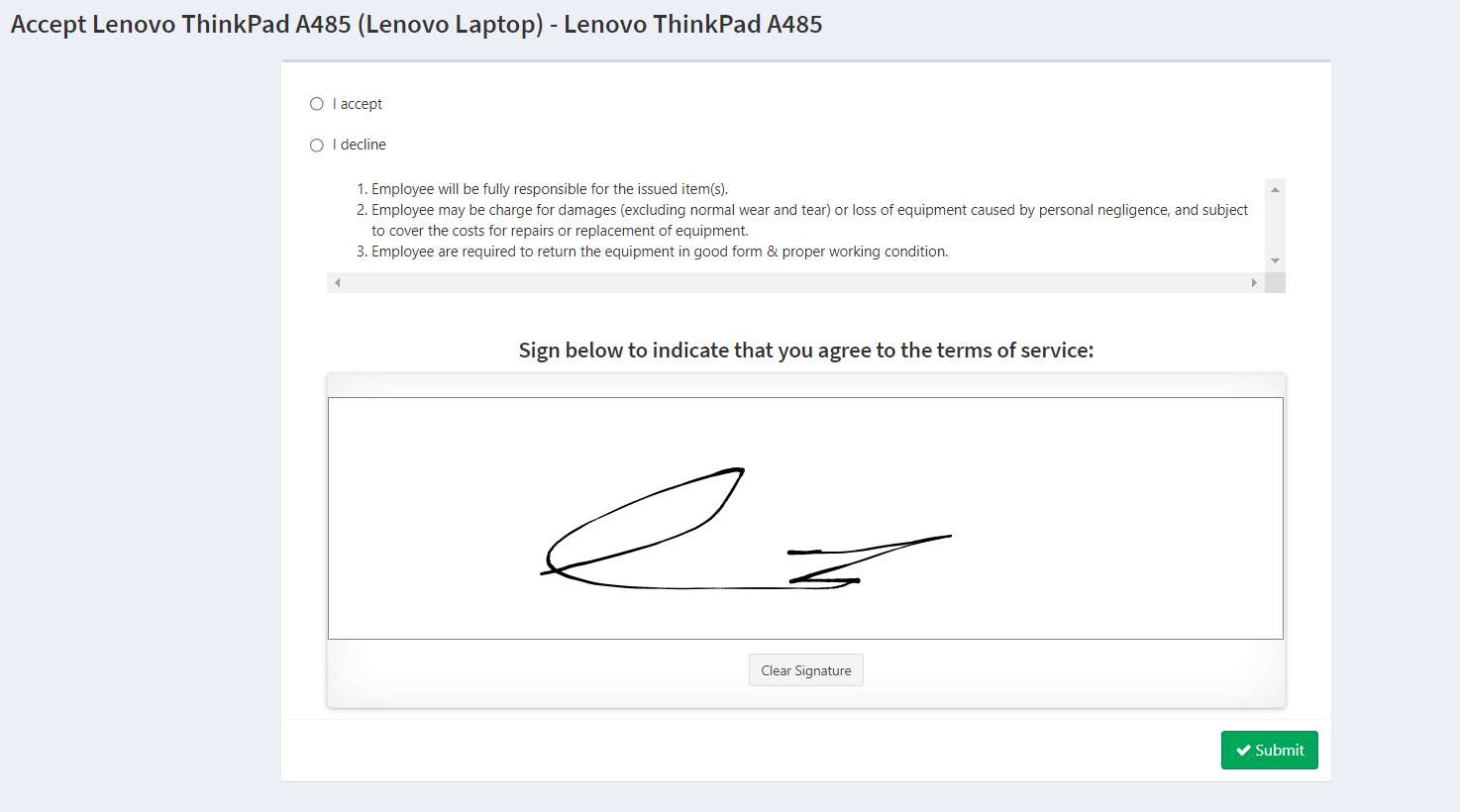Click the Sign below heading text
The height and width of the screenshot is (812, 1460).
[806, 351]
